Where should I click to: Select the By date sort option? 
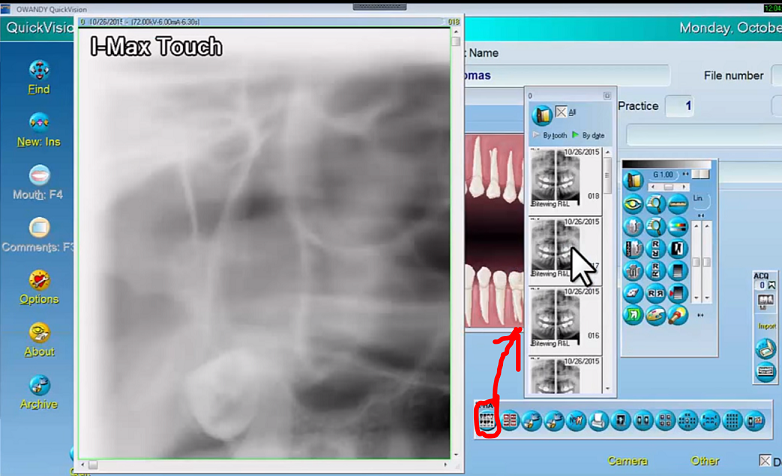point(588,135)
